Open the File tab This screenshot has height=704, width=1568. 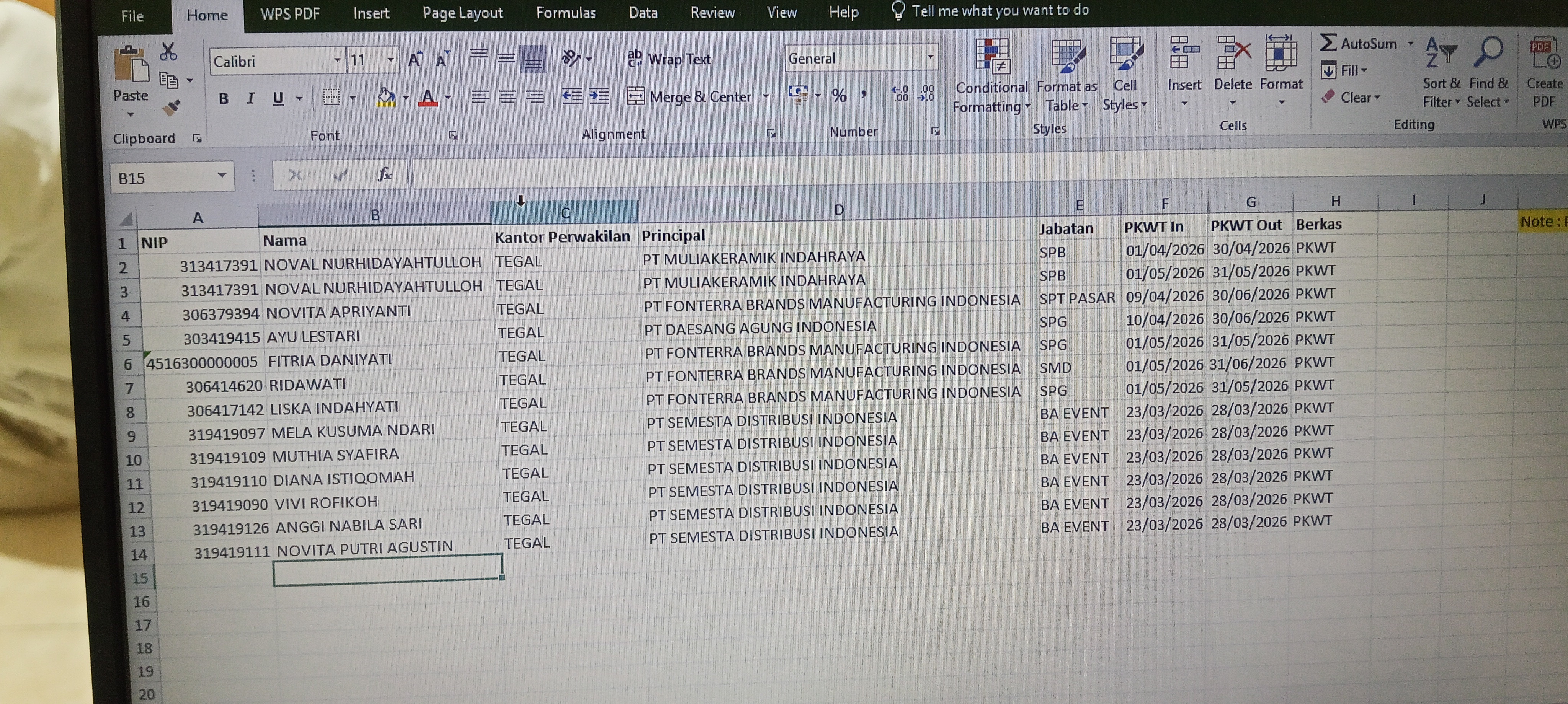pyautogui.click(x=132, y=16)
